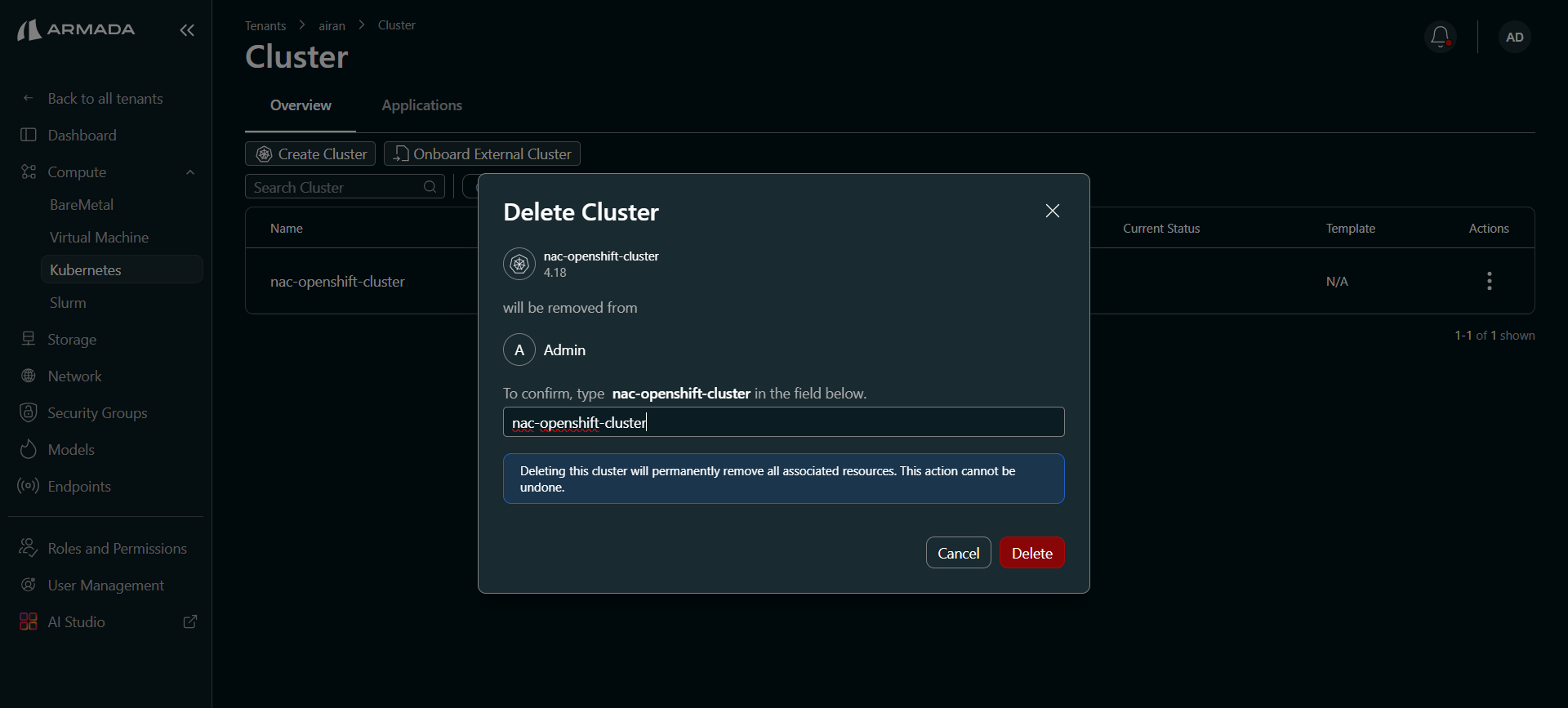Click Tenants breadcrumb
Image resolution: width=1568 pixels, height=708 pixels.
[x=265, y=26]
